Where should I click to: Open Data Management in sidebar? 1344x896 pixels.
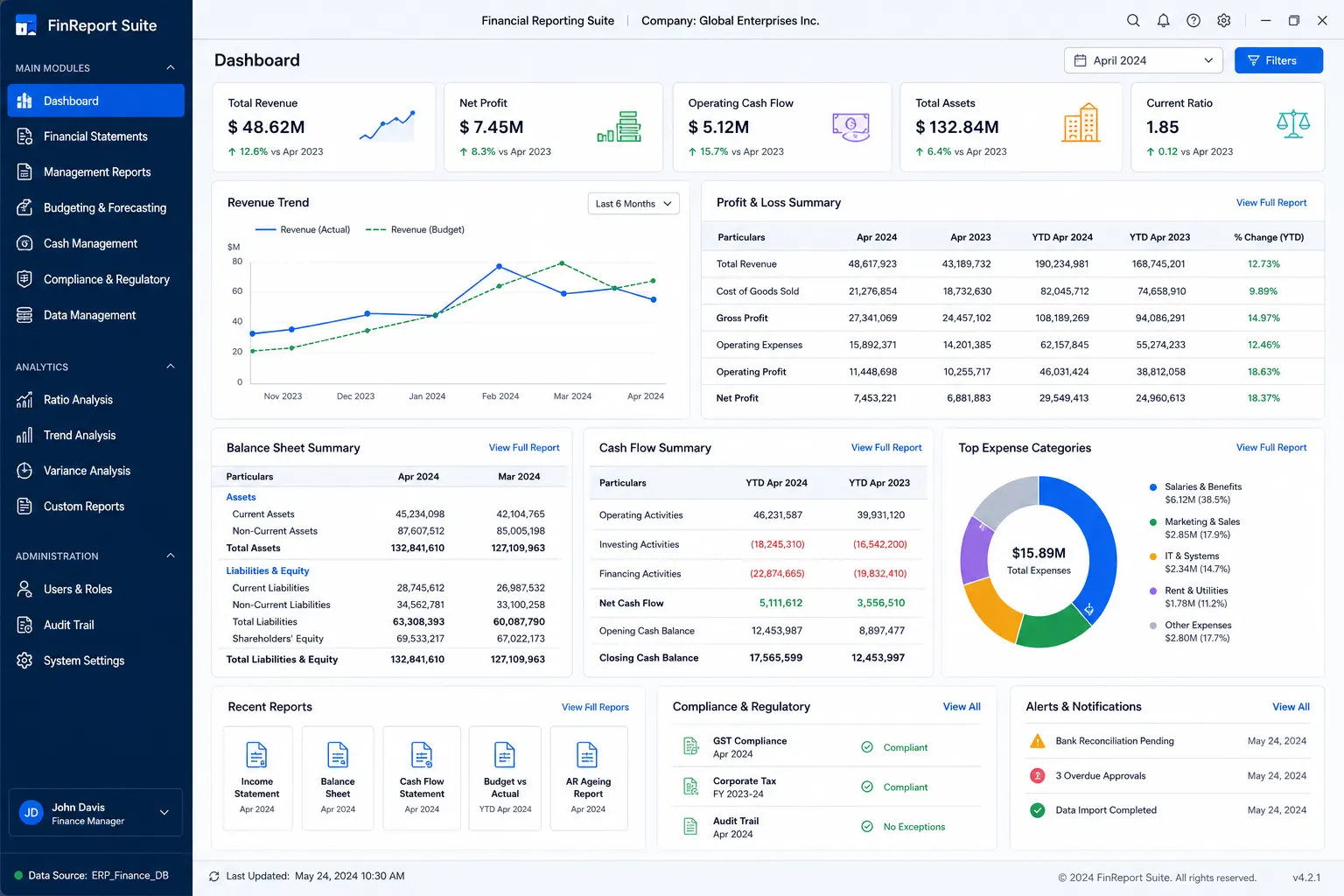(x=96, y=315)
